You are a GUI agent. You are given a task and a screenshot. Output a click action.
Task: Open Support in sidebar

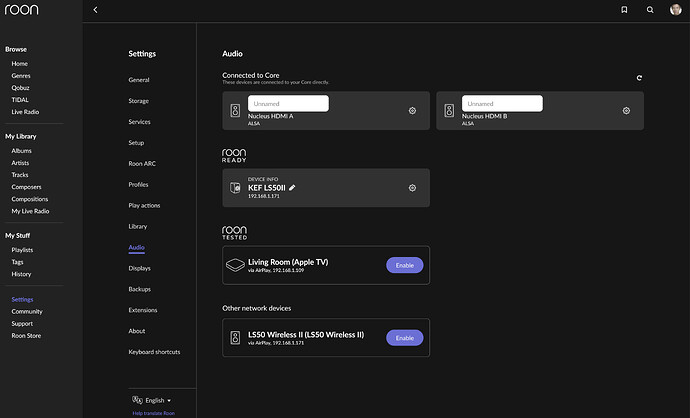[22, 324]
